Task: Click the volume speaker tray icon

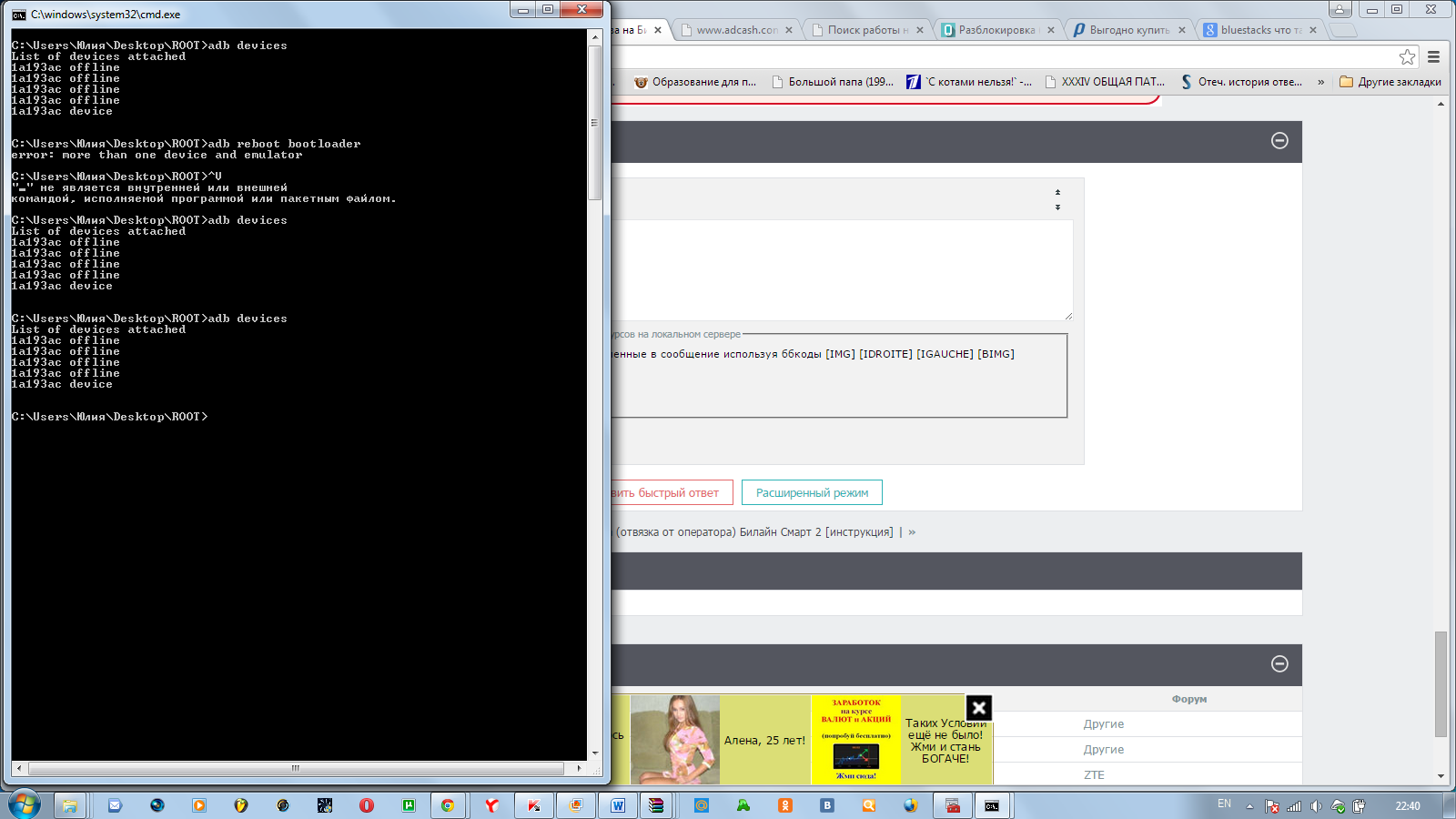Action: click(x=1316, y=806)
